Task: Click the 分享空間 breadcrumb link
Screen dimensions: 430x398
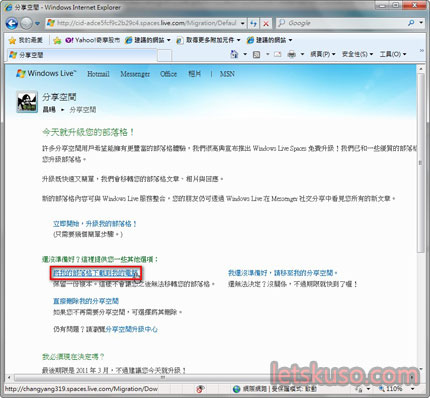Action: coord(83,110)
